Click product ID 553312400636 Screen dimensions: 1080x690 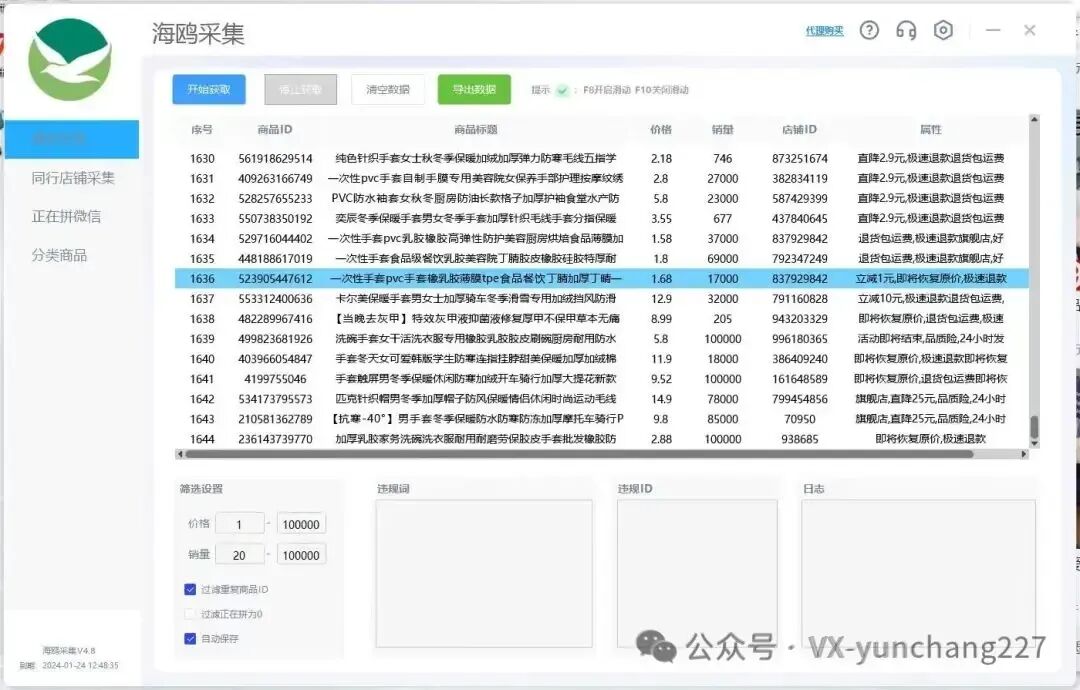(x=275, y=298)
